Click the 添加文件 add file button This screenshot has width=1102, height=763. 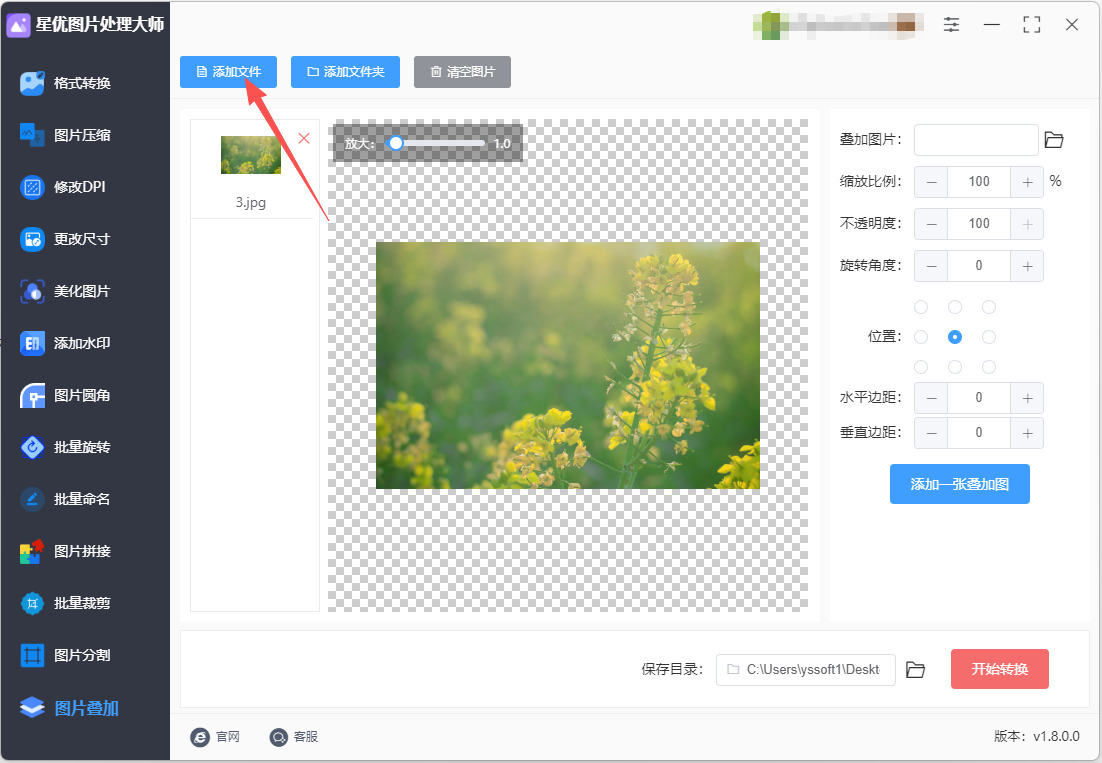coord(228,72)
